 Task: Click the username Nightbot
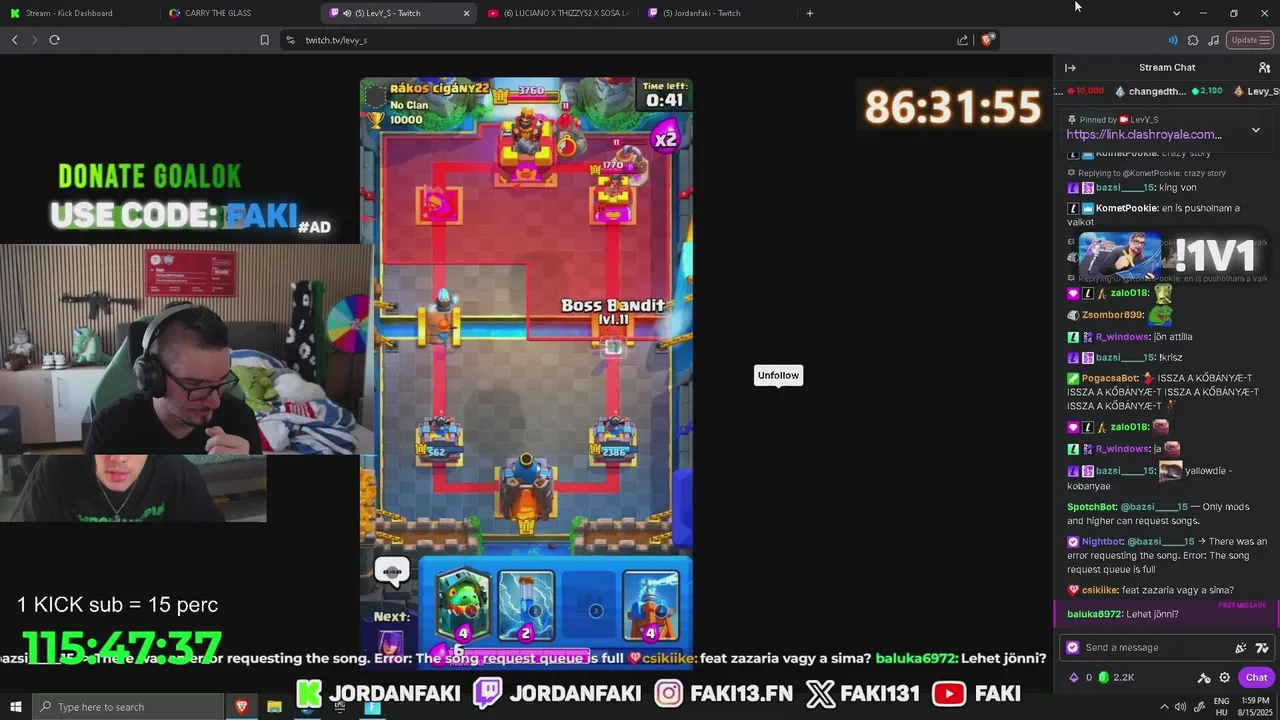coord(1103,541)
